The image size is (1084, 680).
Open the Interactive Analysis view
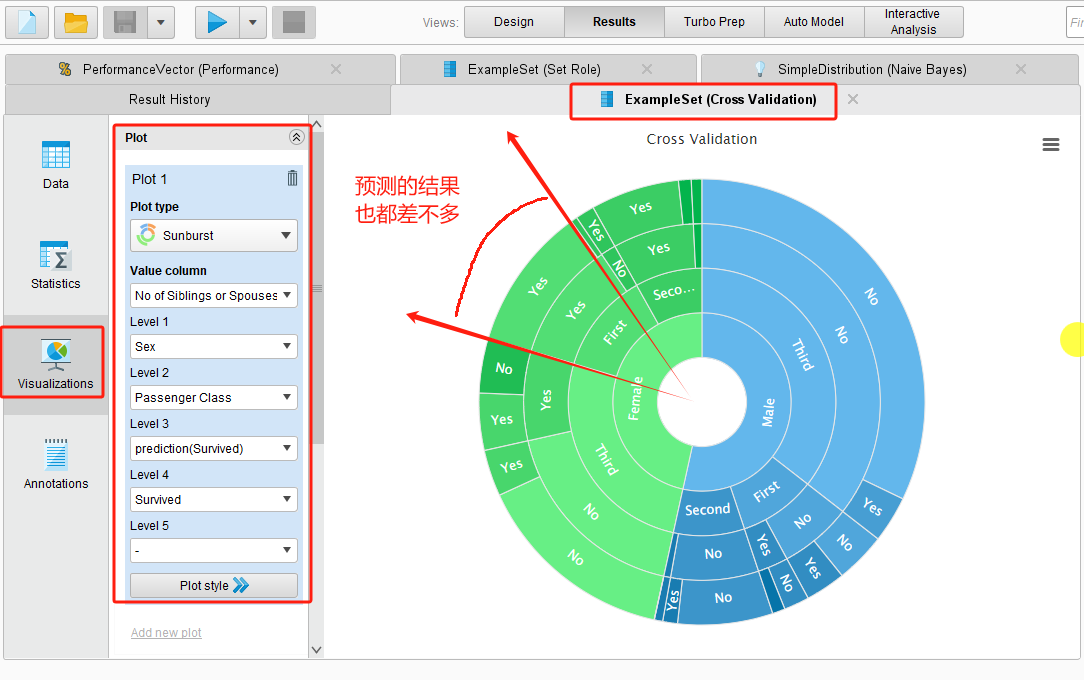point(913,21)
